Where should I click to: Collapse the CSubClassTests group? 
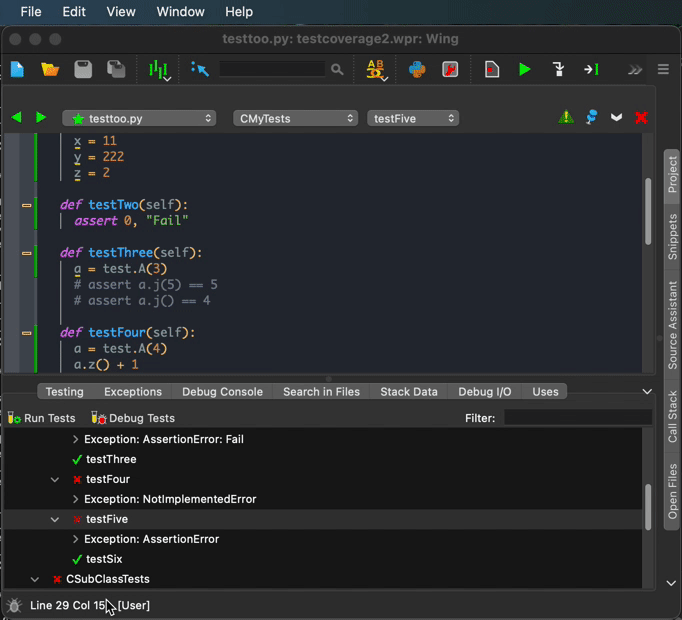click(x=35, y=579)
